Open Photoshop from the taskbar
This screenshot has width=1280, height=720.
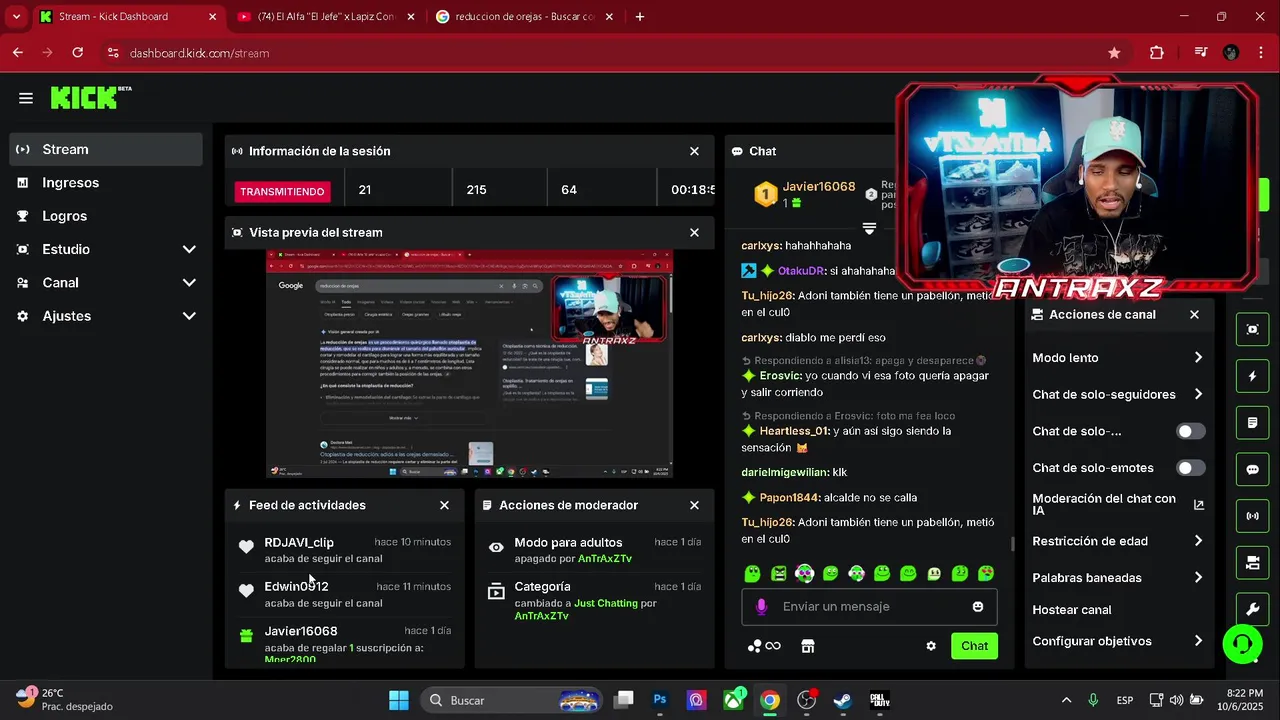coord(660,700)
